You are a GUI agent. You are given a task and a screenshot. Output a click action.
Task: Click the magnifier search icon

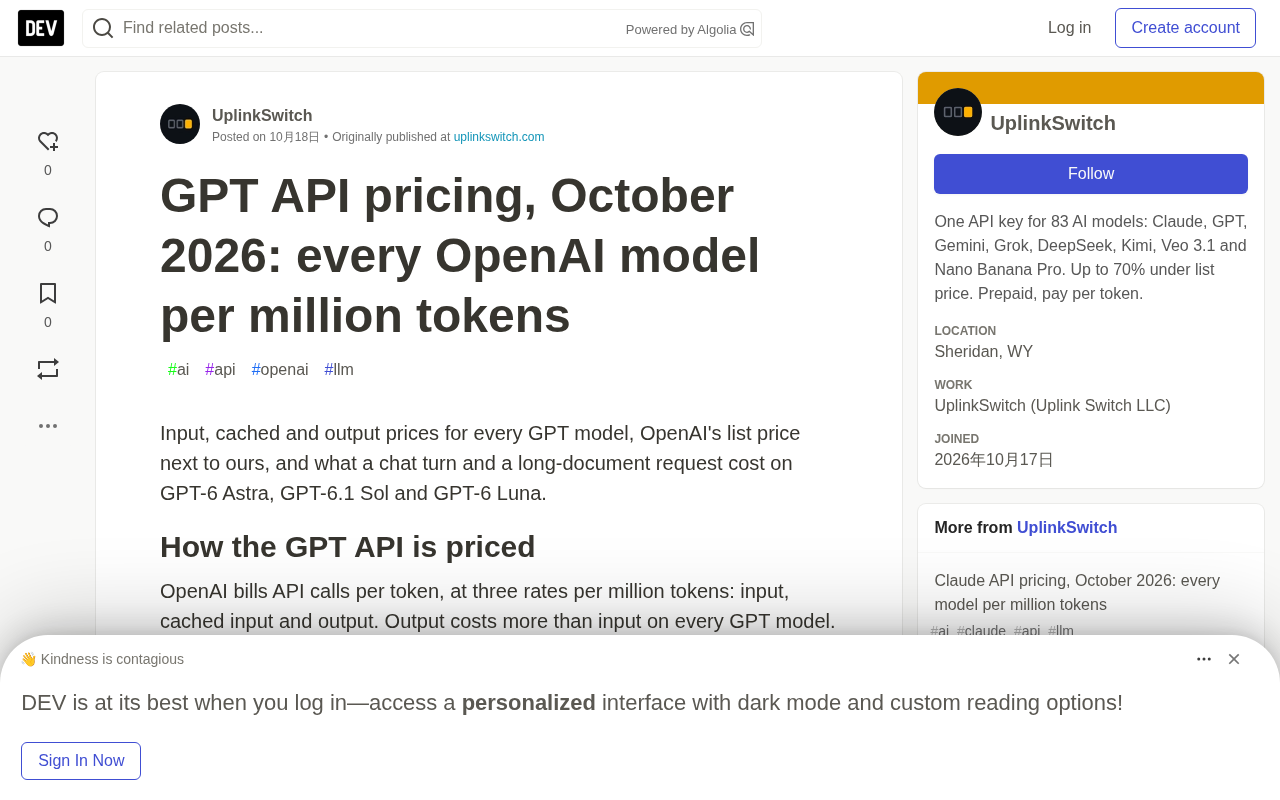pos(103,28)
